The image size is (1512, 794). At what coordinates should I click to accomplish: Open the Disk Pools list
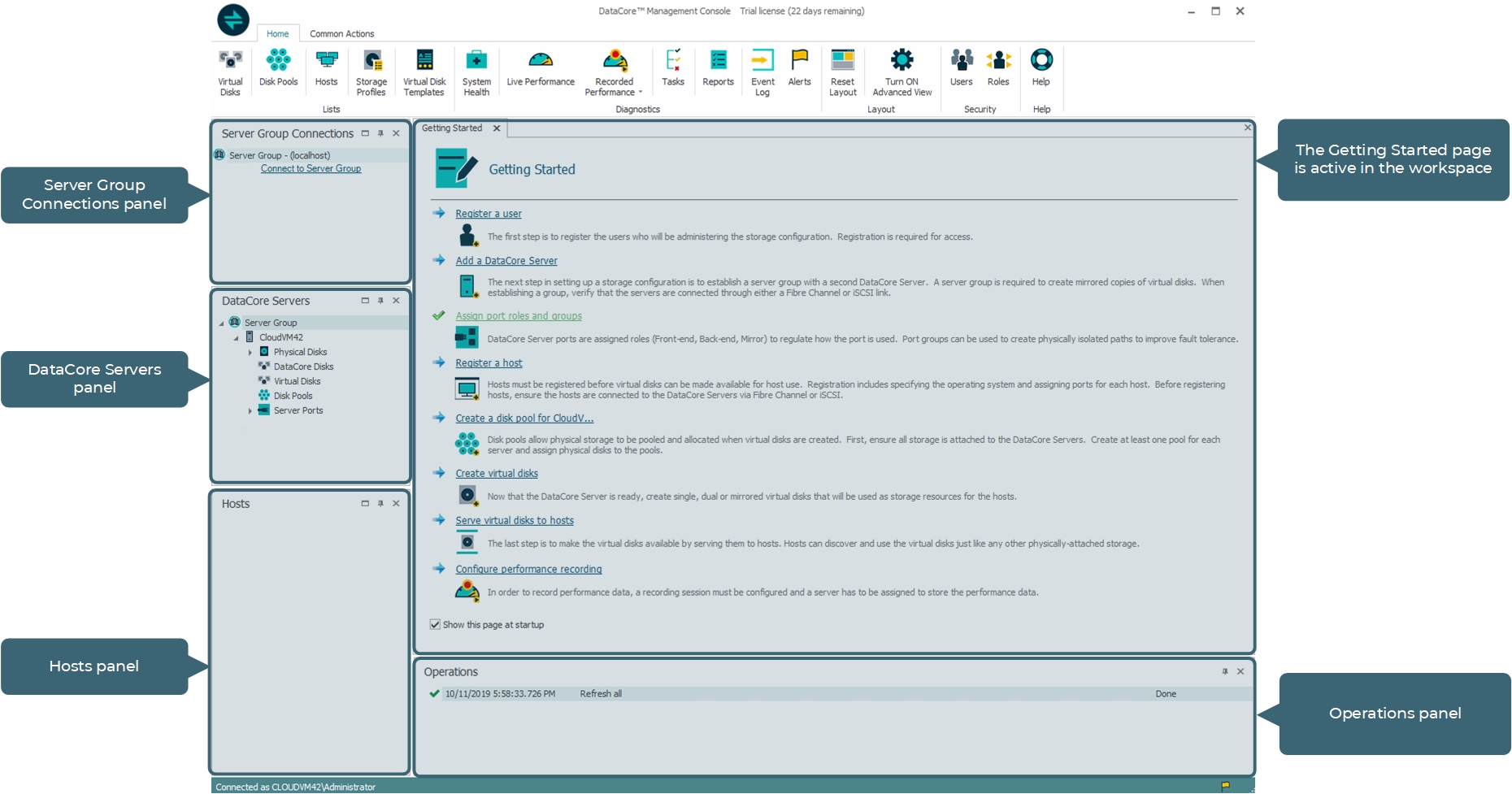pyautogui.click(x=278, y=69)
